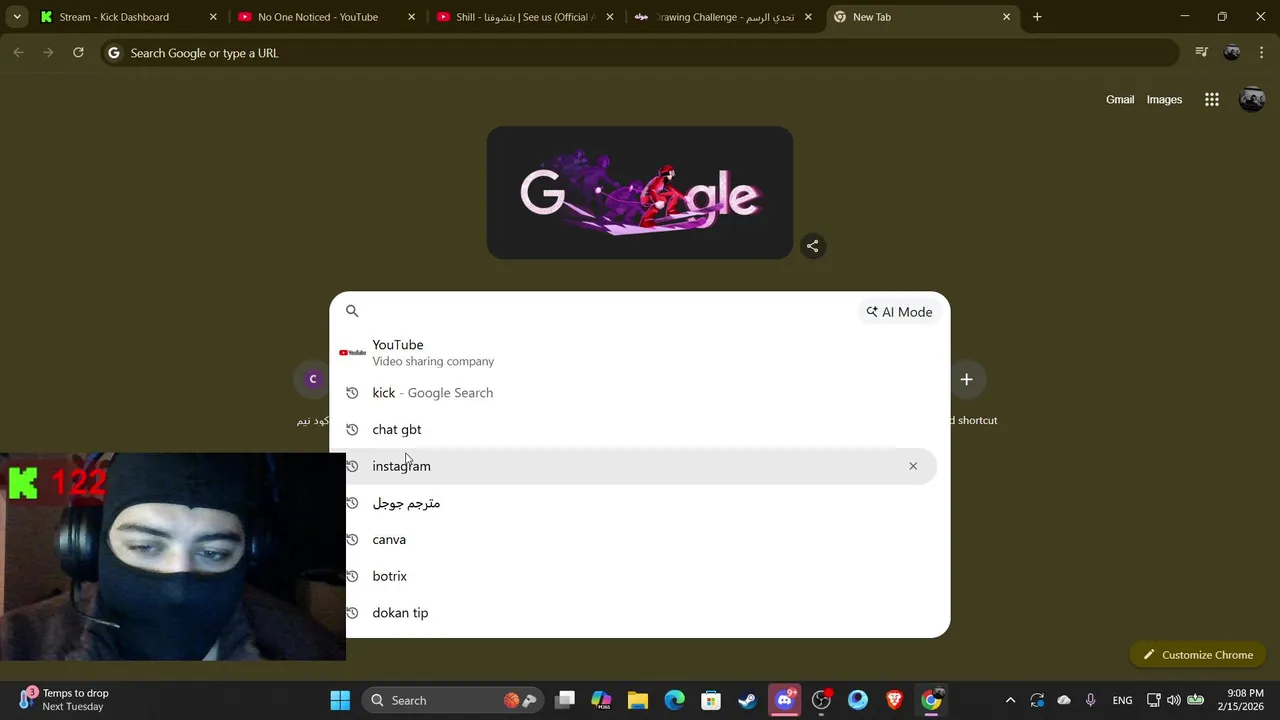Switch to the No One Noticed YouTube tab

point(326,17)
